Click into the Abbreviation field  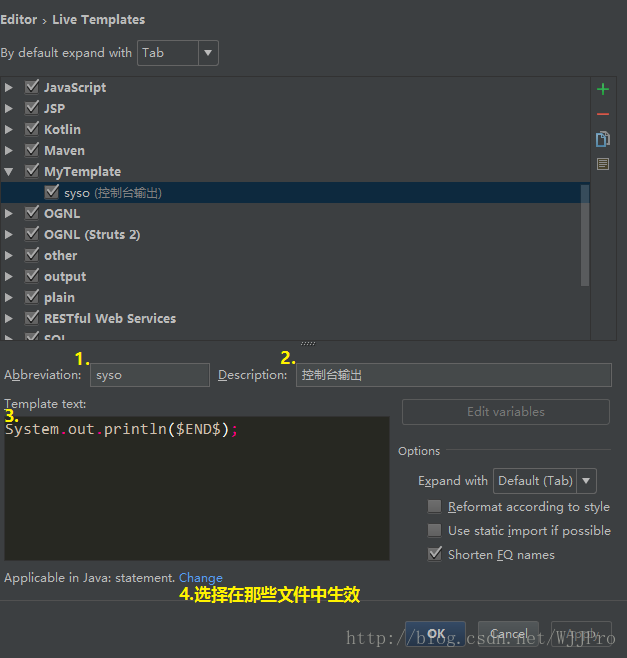coord(150,375)
